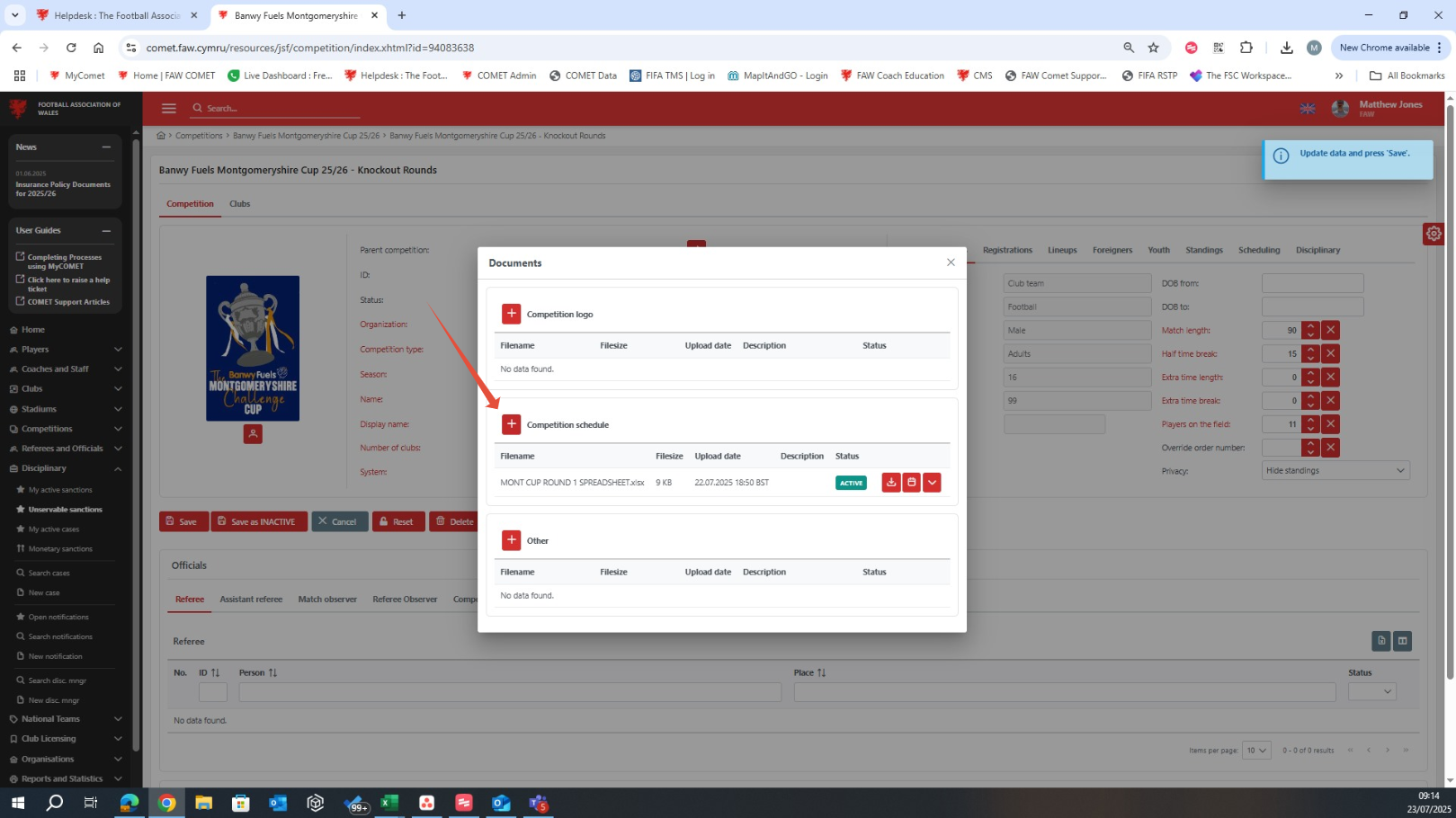The width and height of the screenshot is (1456, 818).
Task: Add a Competition schedule document
Action: pos(511,424)
